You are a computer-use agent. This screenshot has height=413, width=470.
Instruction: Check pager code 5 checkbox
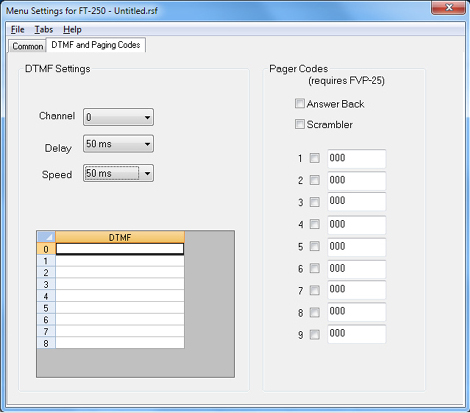tap(315, 246)
